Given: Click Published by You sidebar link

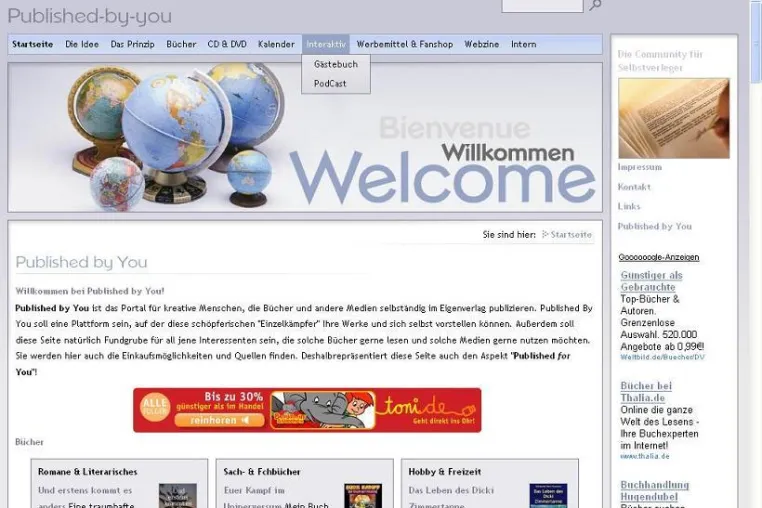Looking at the screenshot, I should pos(655,227).
